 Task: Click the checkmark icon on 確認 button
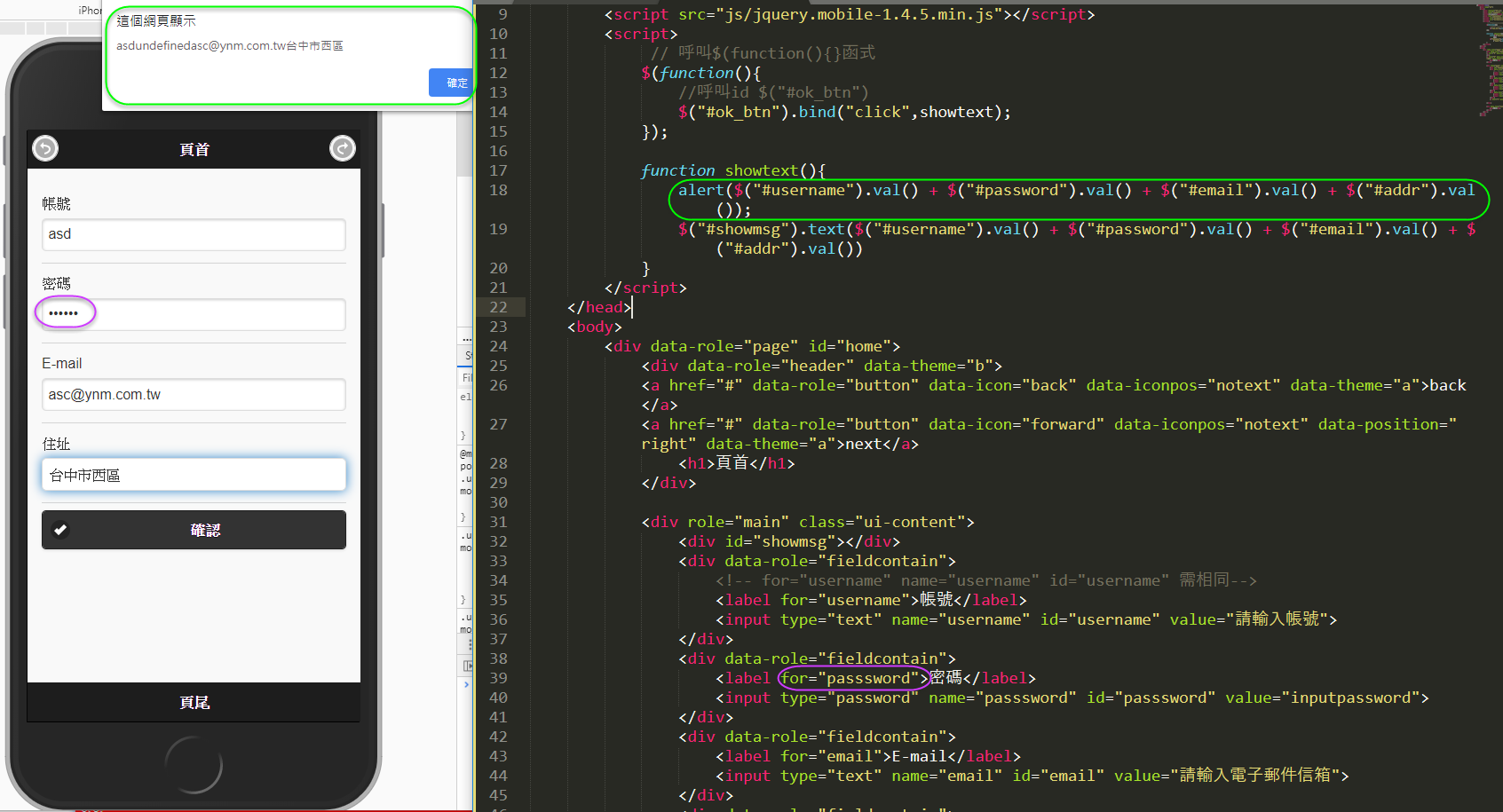[x=60, y=530]
